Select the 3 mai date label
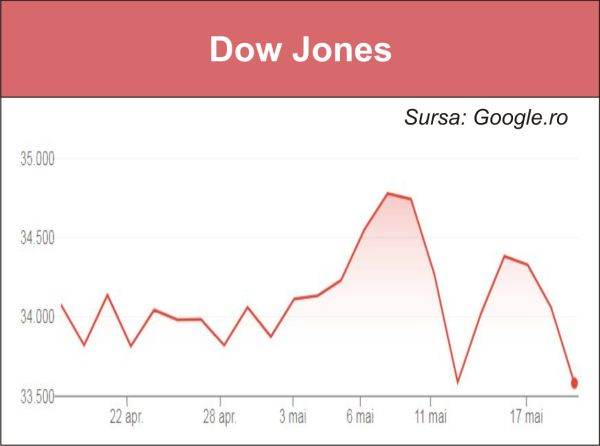The width and height of the screenshot is (600, 446). (x=293, y=417)
